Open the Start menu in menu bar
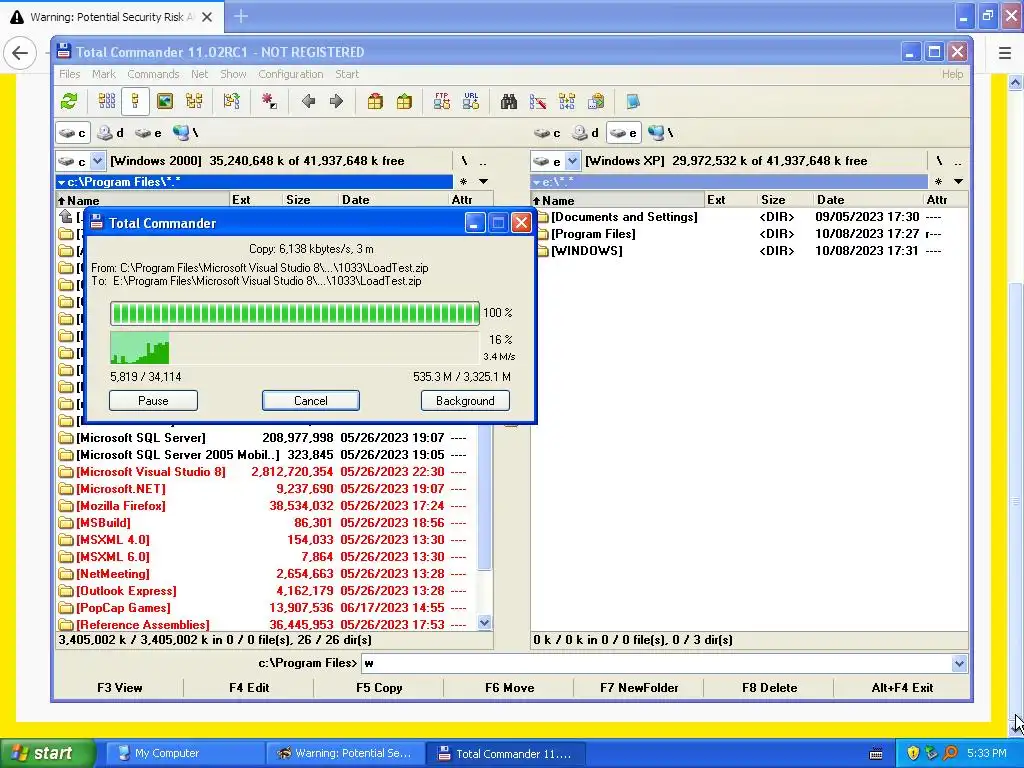1024x768 pixels. 347,74
